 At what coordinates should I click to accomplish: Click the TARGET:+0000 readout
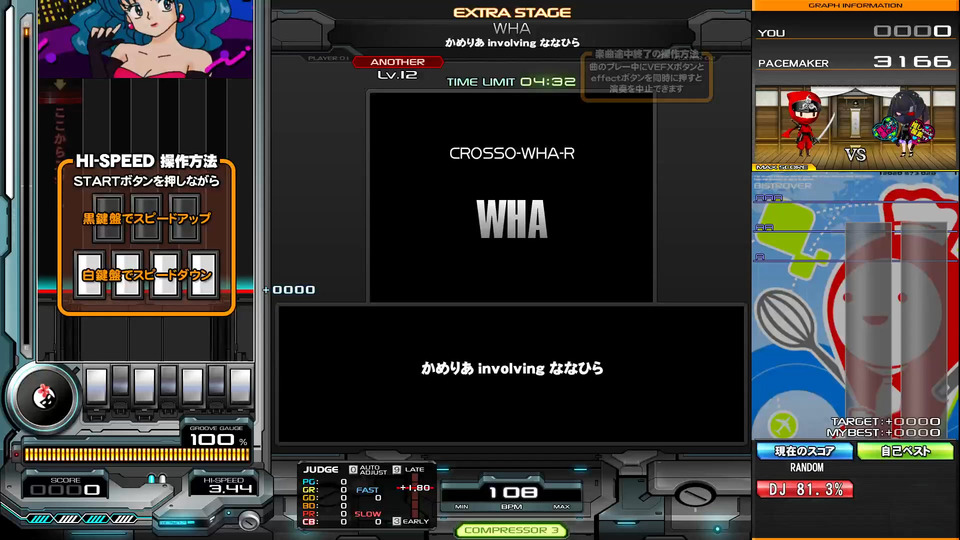[x=885, y=421]
